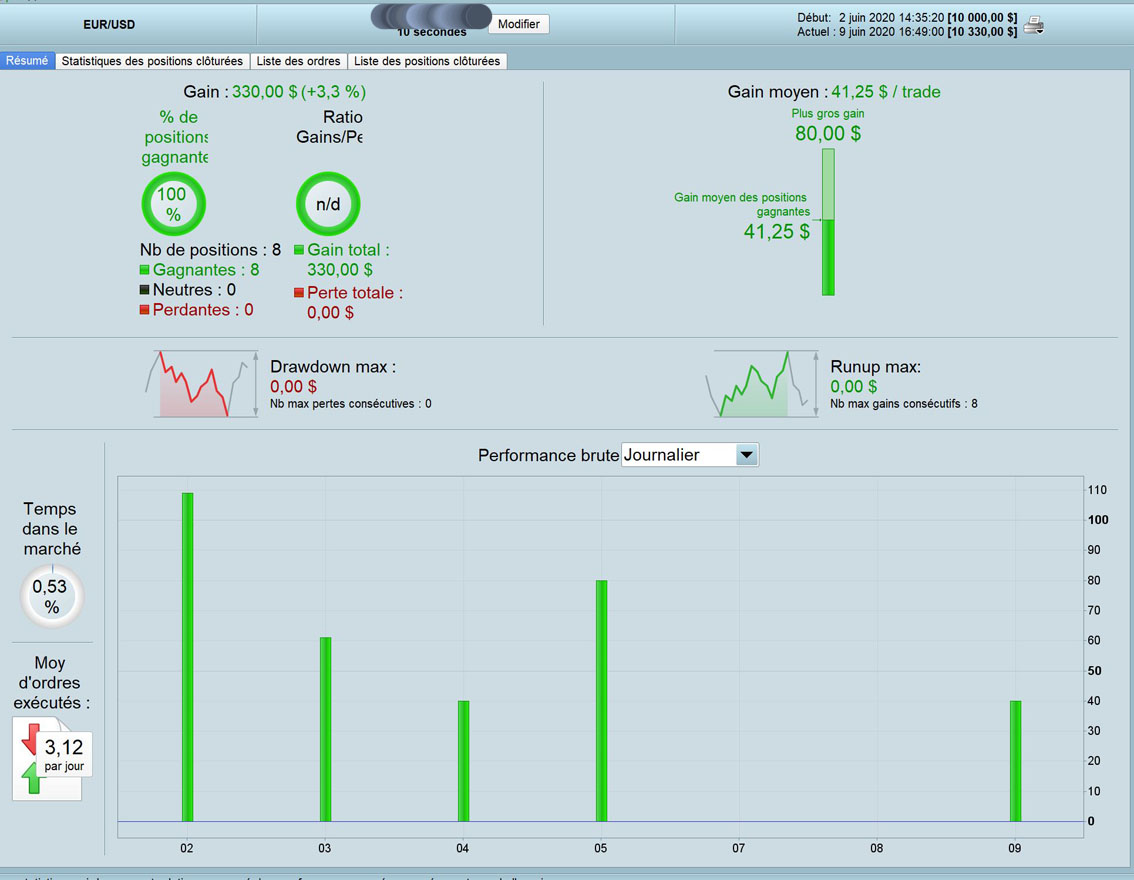Screen dimensions: 1134x880
Task: Click the 80,00 $ plus gros gain value
Action: (x=828, y=133)
